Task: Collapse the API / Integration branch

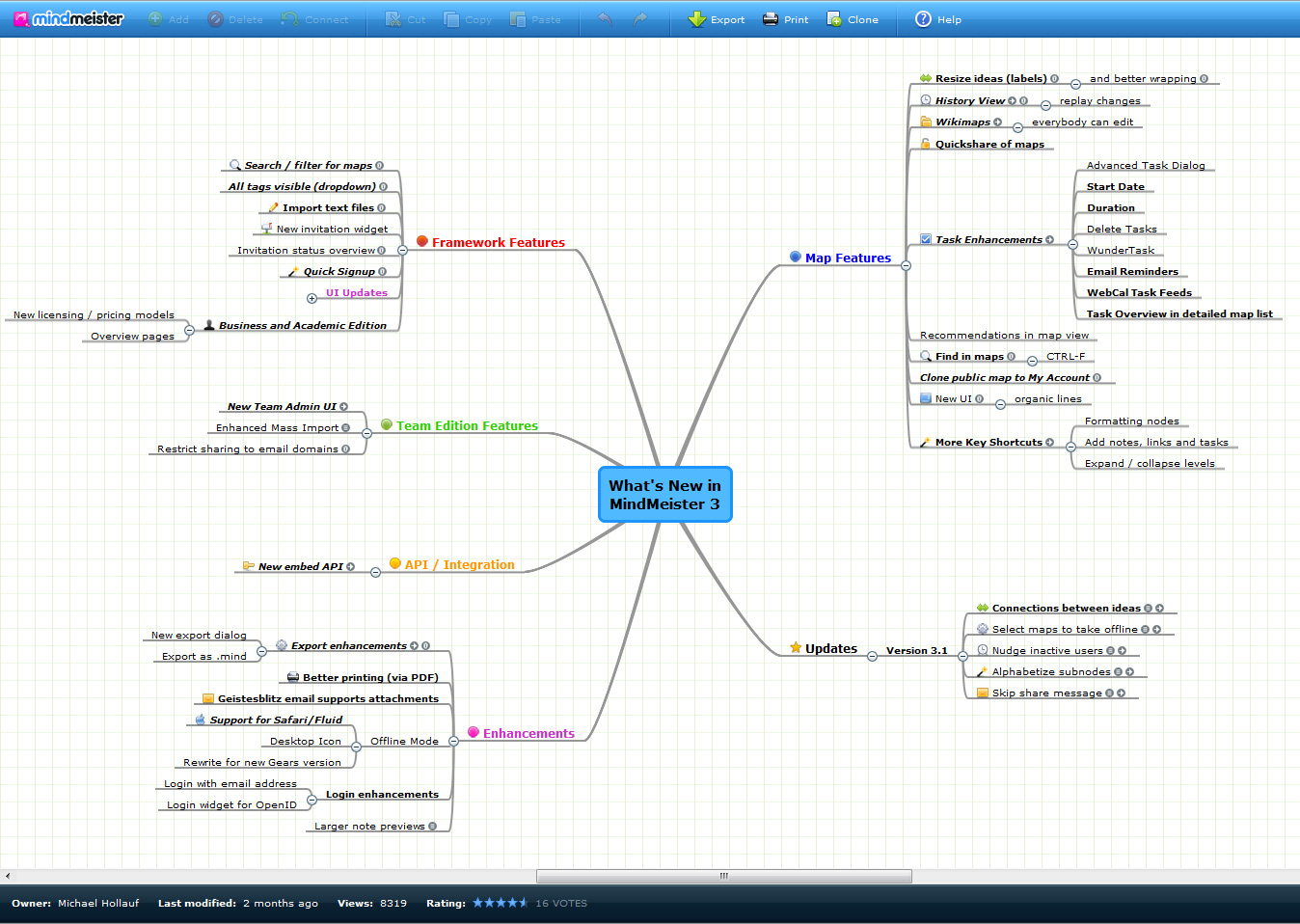Action: click(x=376, y=573)
